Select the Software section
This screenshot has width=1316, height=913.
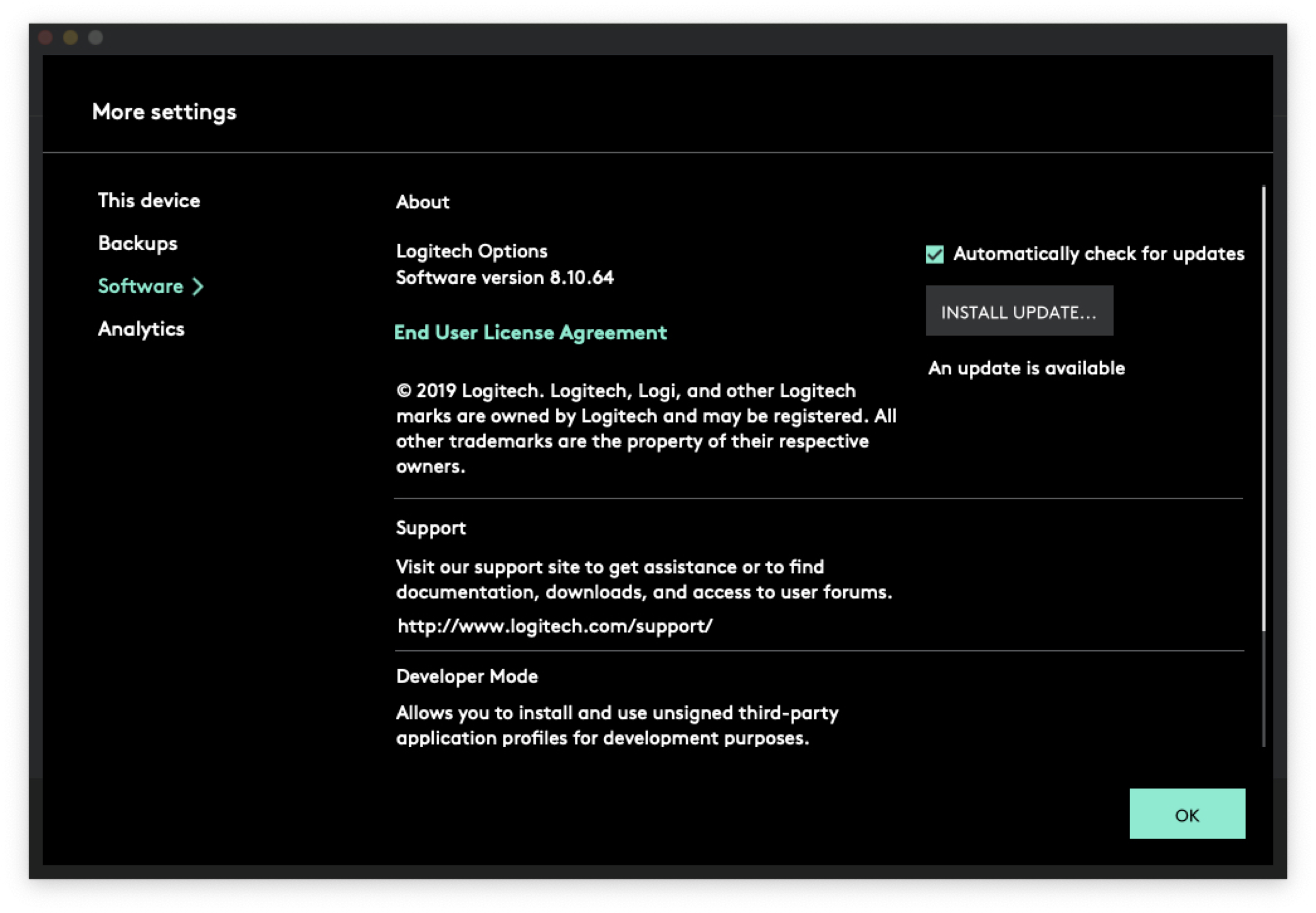pos(140,286)
